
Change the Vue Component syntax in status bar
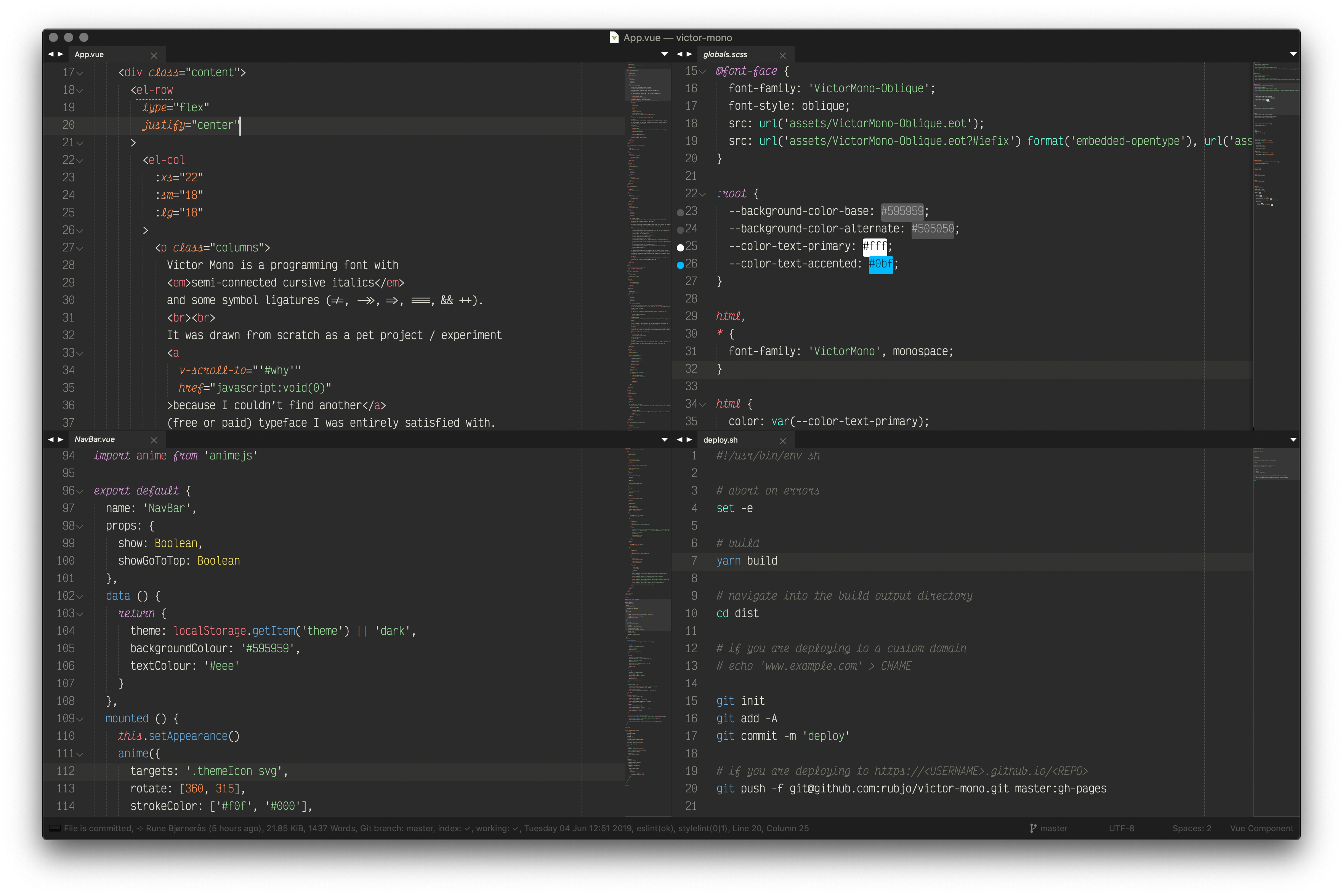pos(1261,829)
